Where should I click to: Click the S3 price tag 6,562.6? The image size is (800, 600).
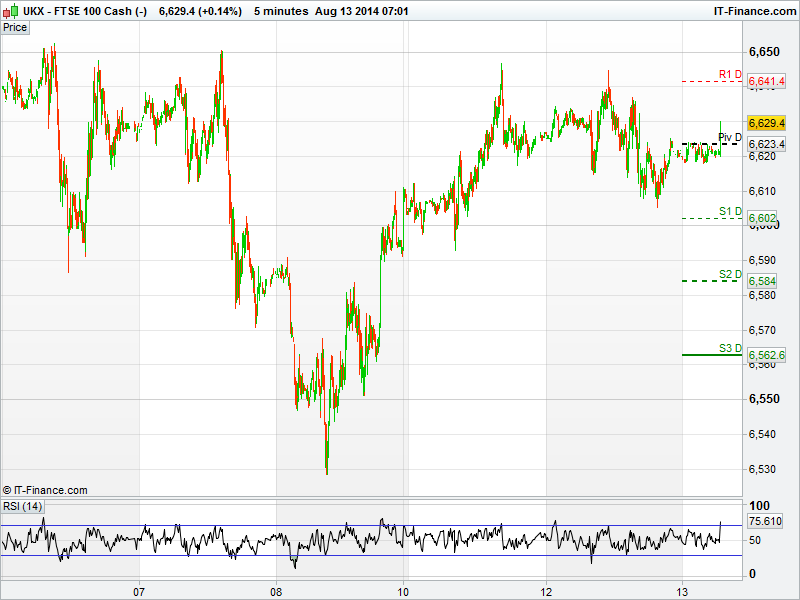(x=767, y=354)
